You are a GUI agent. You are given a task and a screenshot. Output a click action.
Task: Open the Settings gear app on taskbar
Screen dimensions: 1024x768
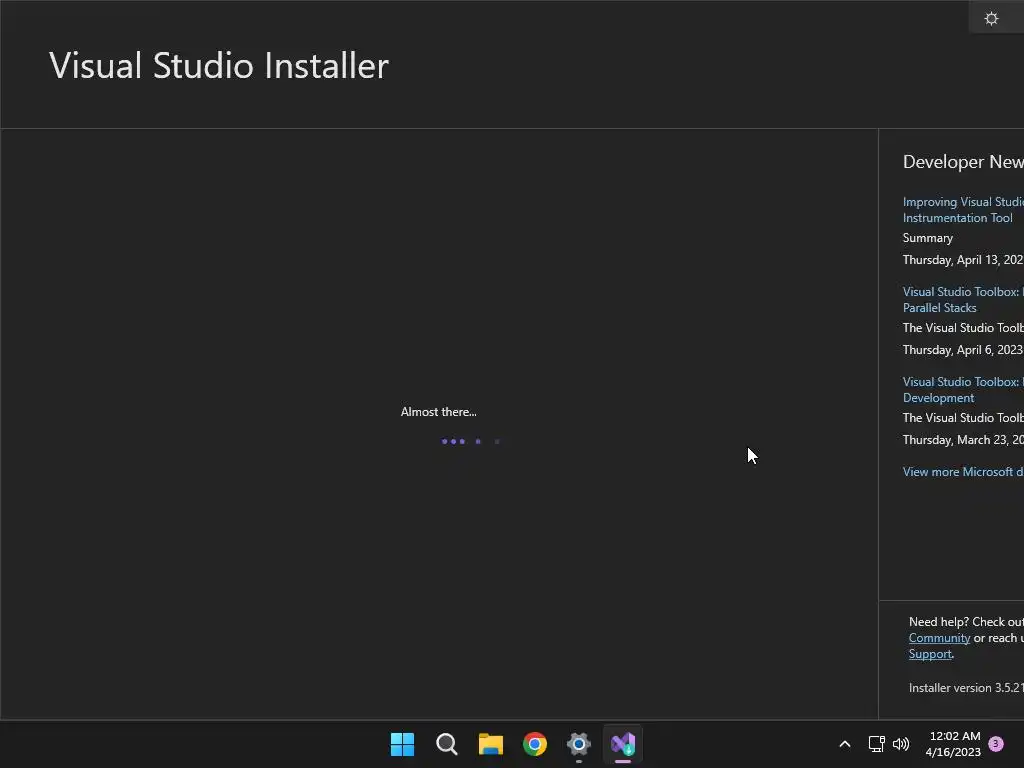click(579, 744)
